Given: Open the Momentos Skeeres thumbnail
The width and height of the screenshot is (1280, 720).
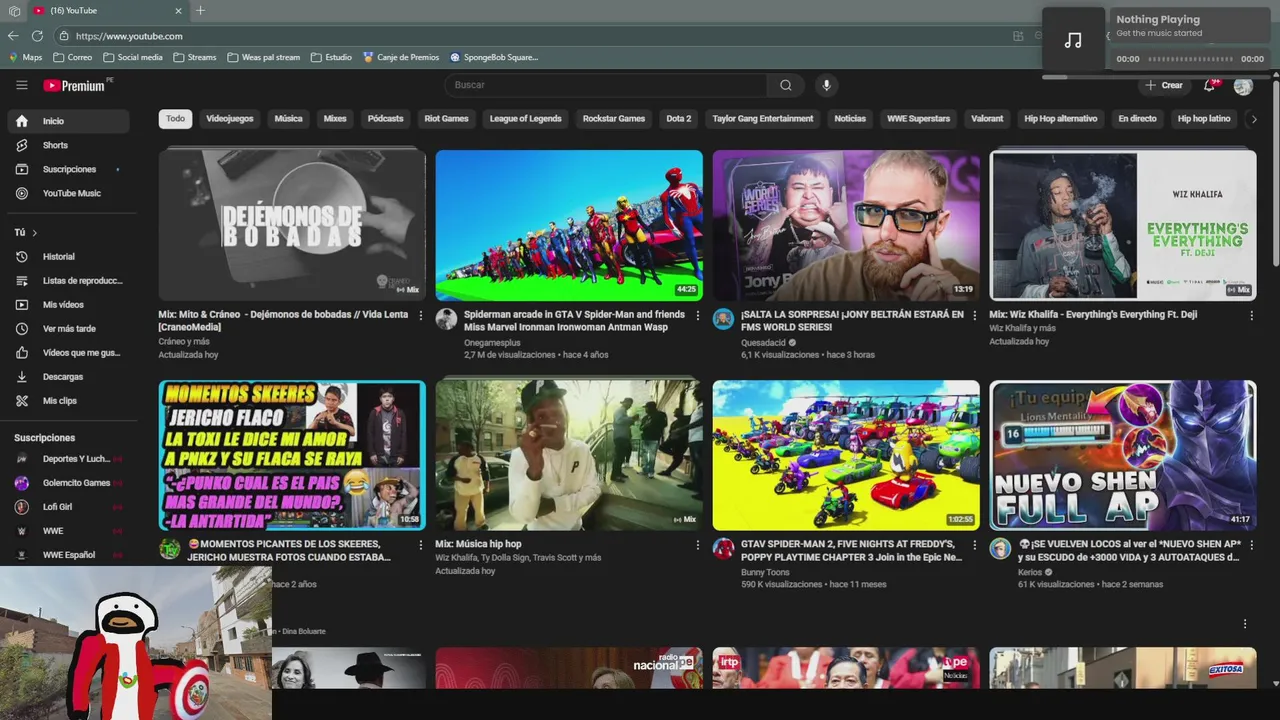Looking at the screenshot, I should point(292,455).
